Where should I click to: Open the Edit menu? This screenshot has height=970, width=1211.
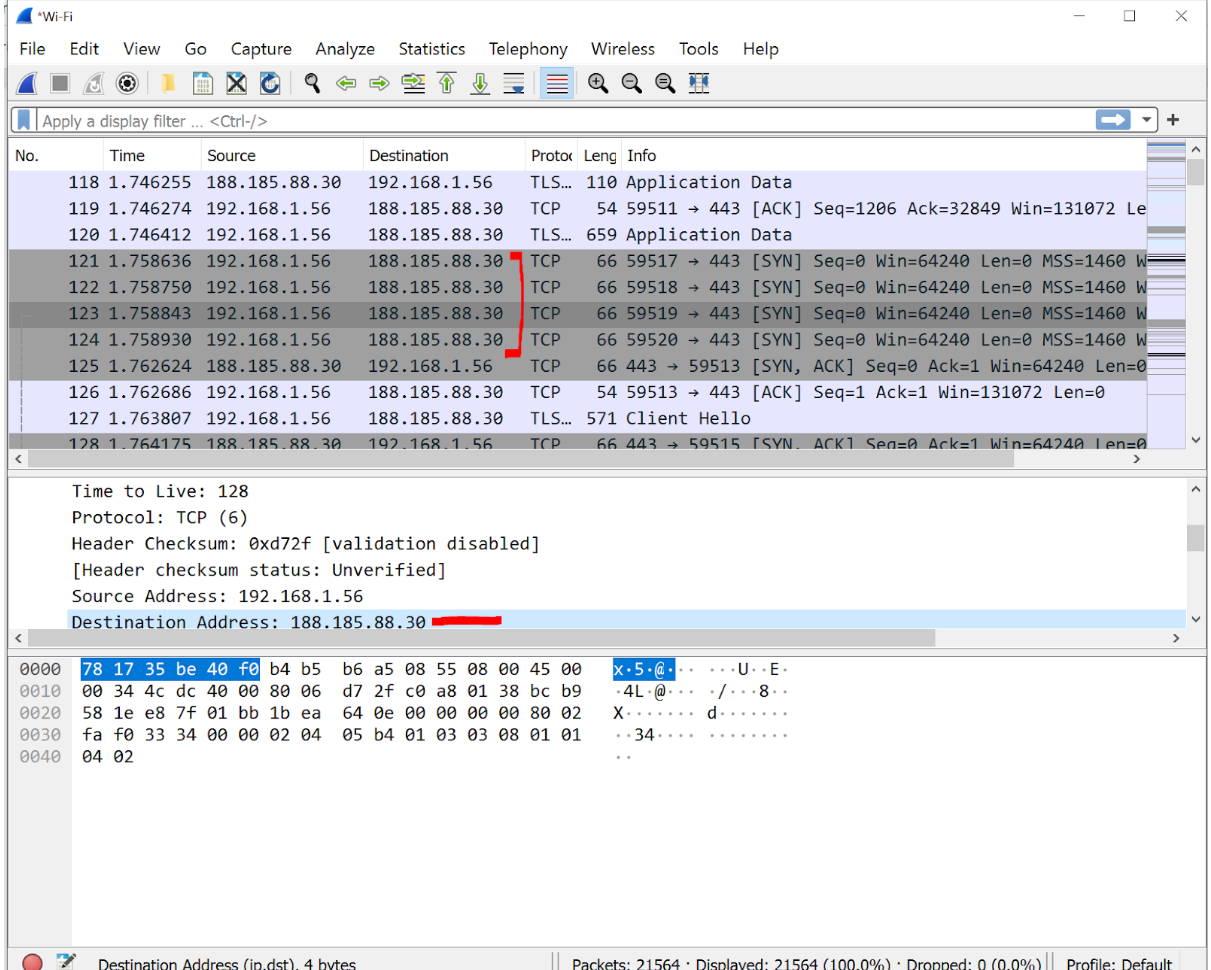[x=84, y=49]
